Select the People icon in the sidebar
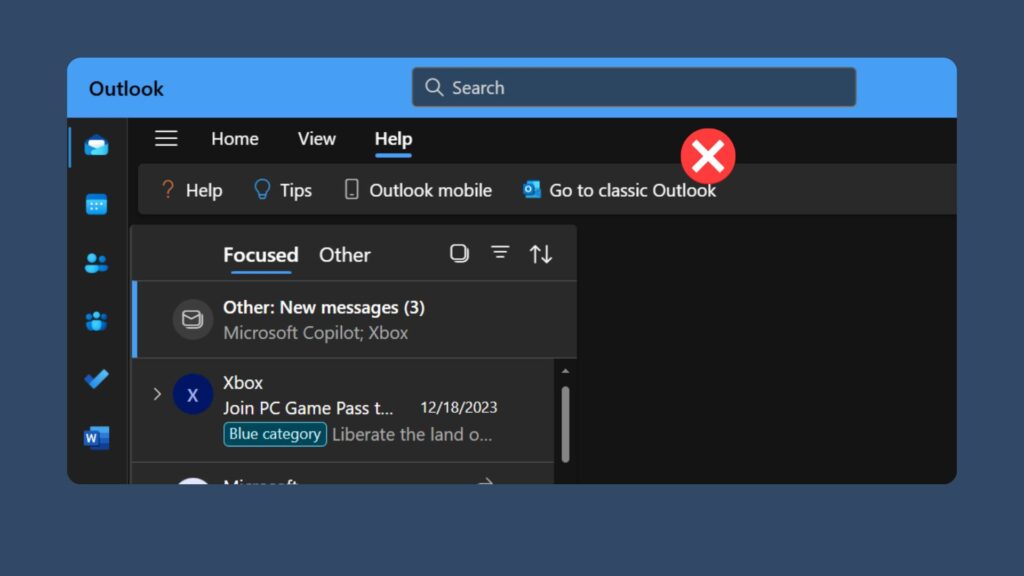The image size is (1024, 576). pos(96,262)
